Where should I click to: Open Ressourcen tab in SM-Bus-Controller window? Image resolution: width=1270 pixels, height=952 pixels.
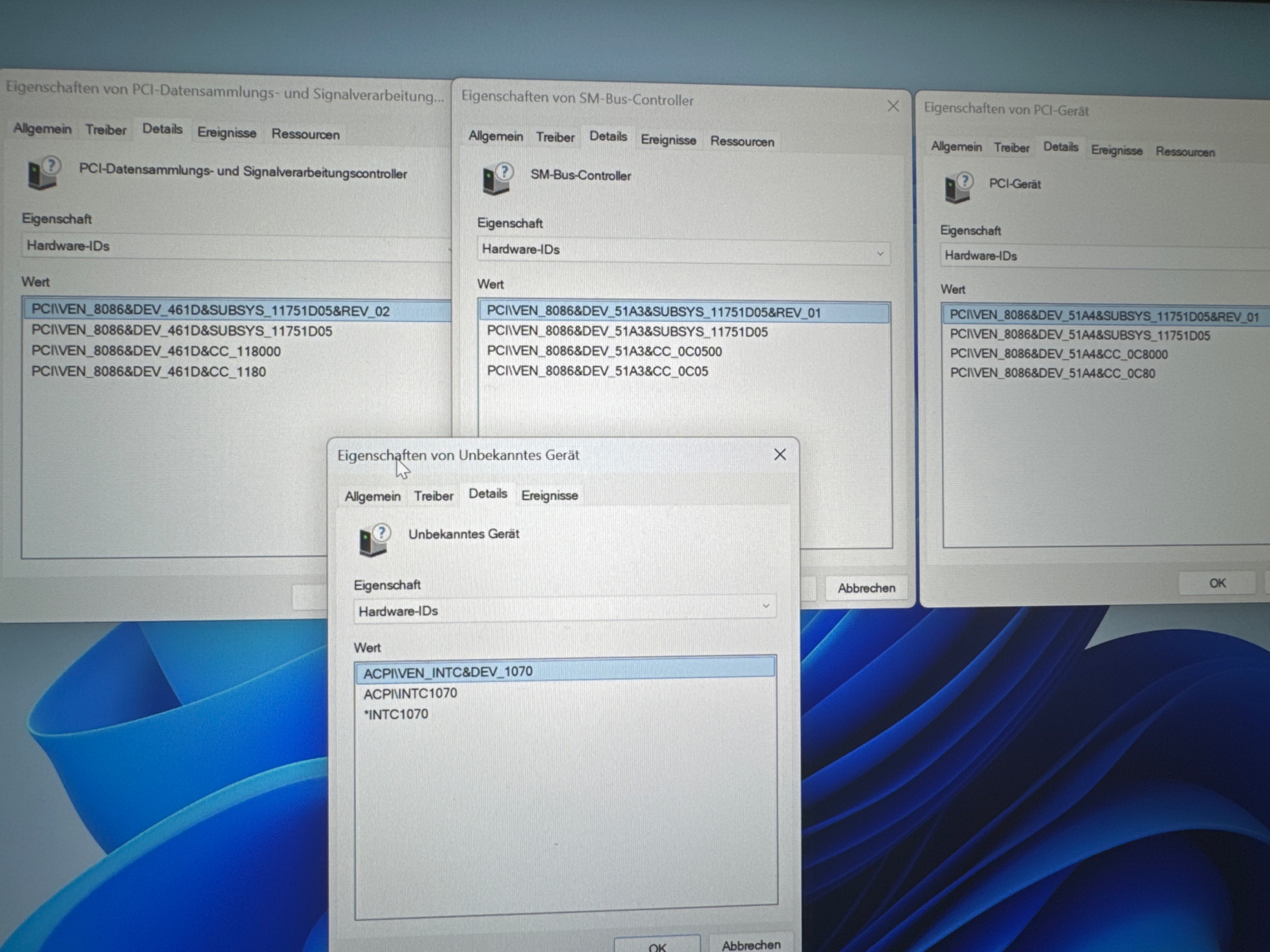click(742, 142)
